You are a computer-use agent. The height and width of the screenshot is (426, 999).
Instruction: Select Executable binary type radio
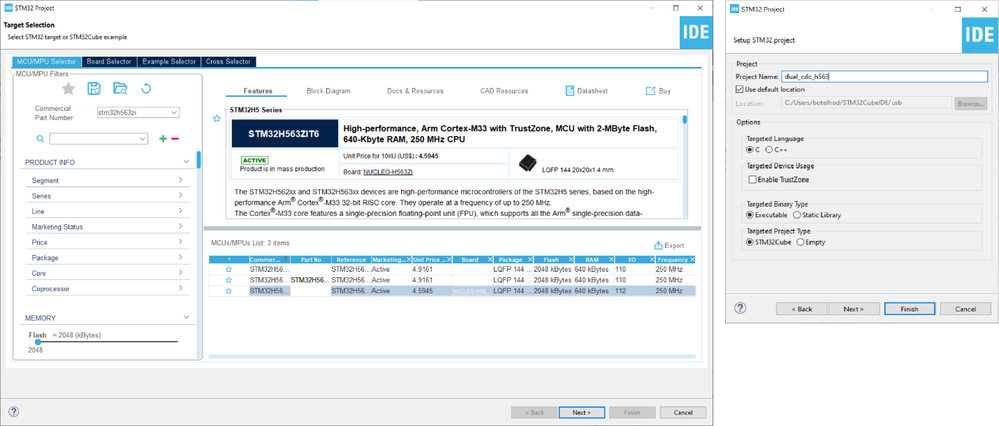click(749, 215)
